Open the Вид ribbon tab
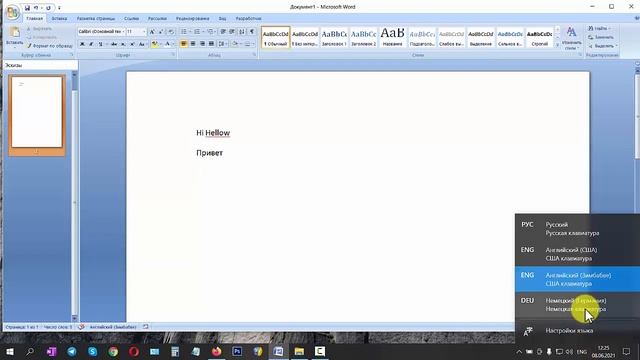 point(222,18)
